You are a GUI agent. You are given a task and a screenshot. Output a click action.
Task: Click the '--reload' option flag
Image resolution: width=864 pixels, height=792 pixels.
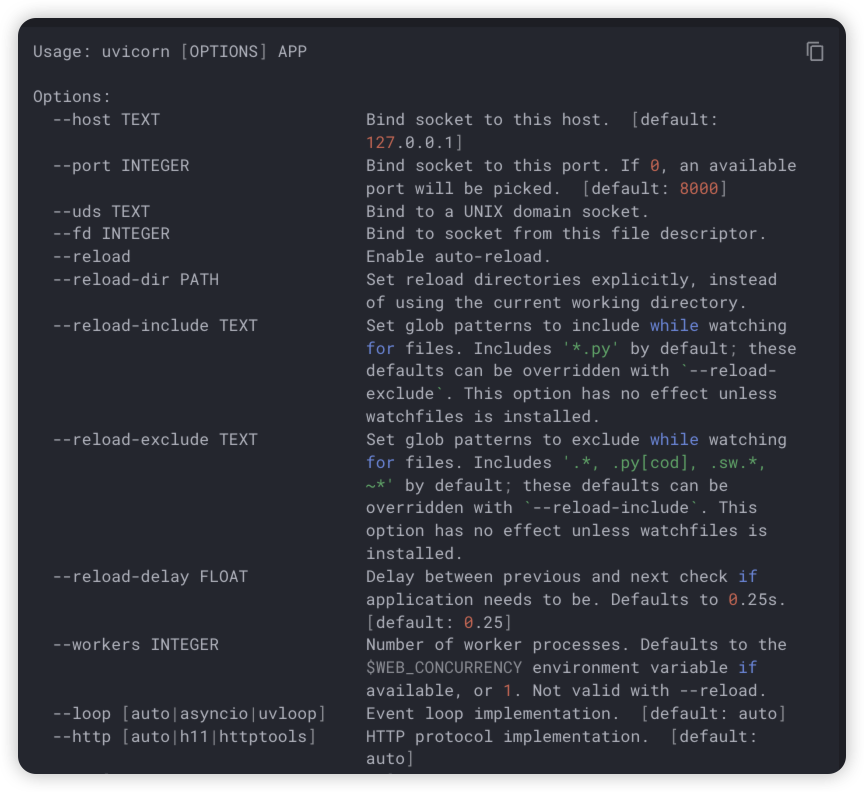point(91,257)
